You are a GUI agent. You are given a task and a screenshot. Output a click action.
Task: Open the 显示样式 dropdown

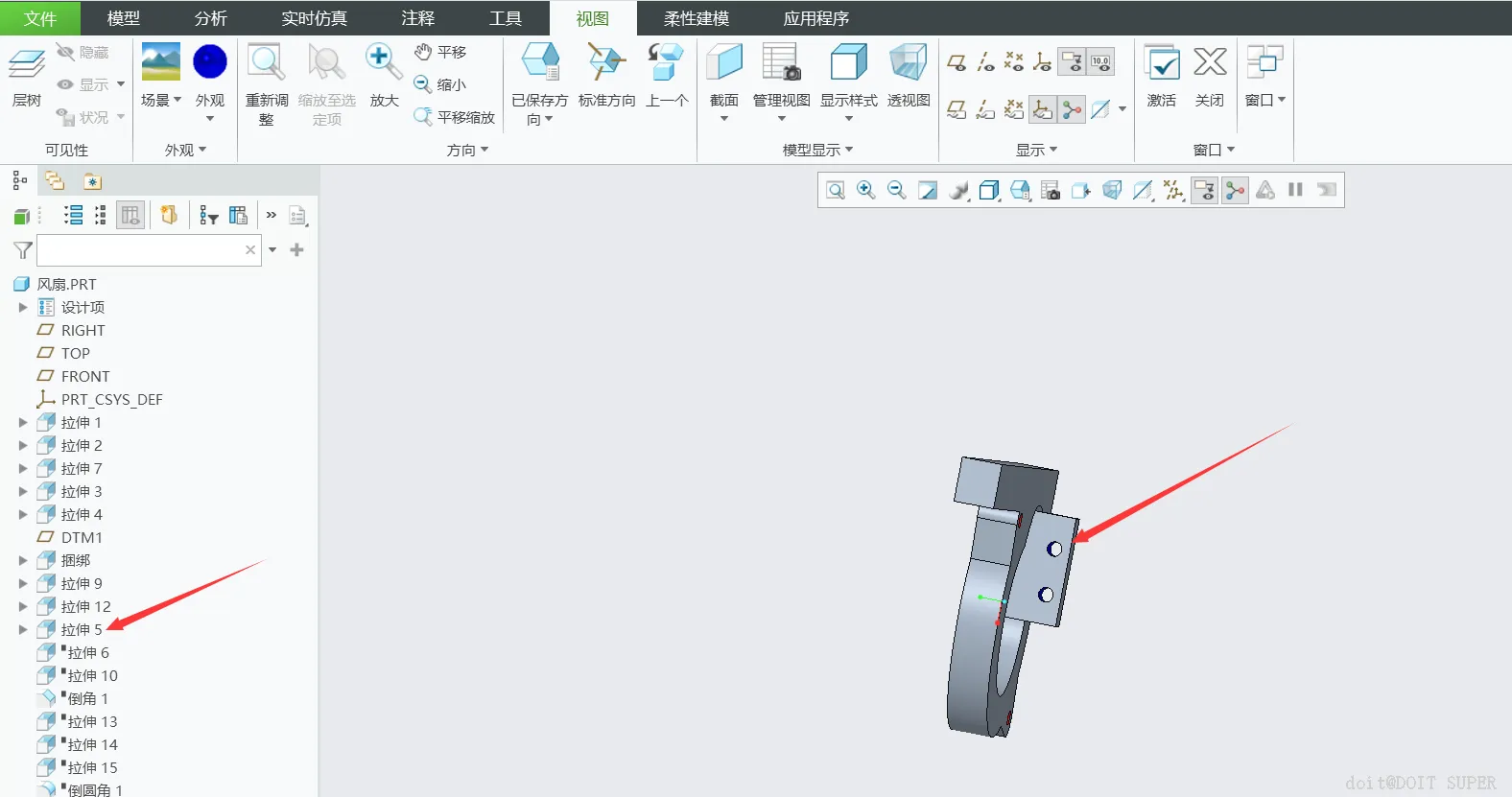849,119
